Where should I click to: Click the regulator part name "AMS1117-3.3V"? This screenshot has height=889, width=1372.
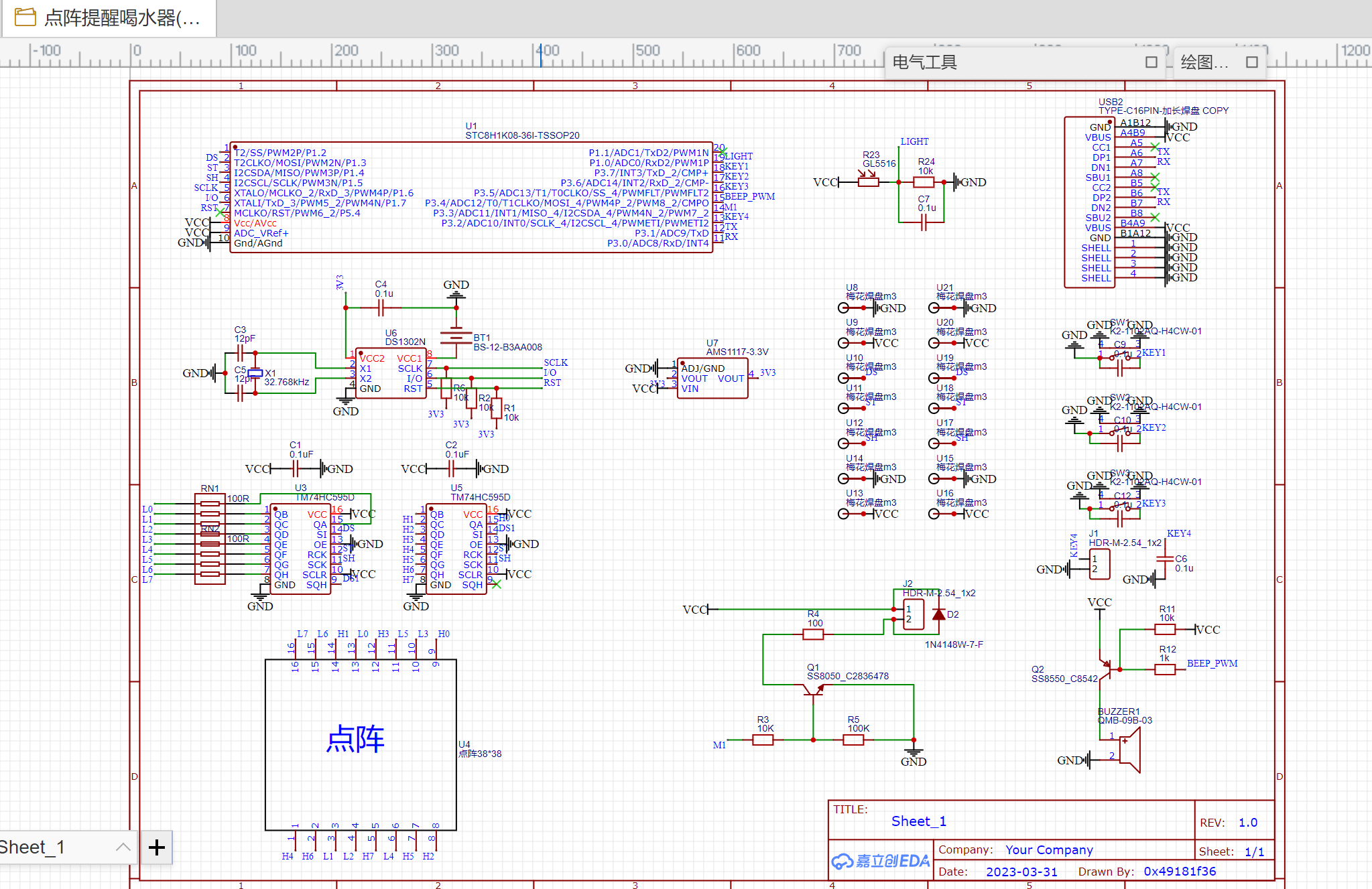point(737,352)
